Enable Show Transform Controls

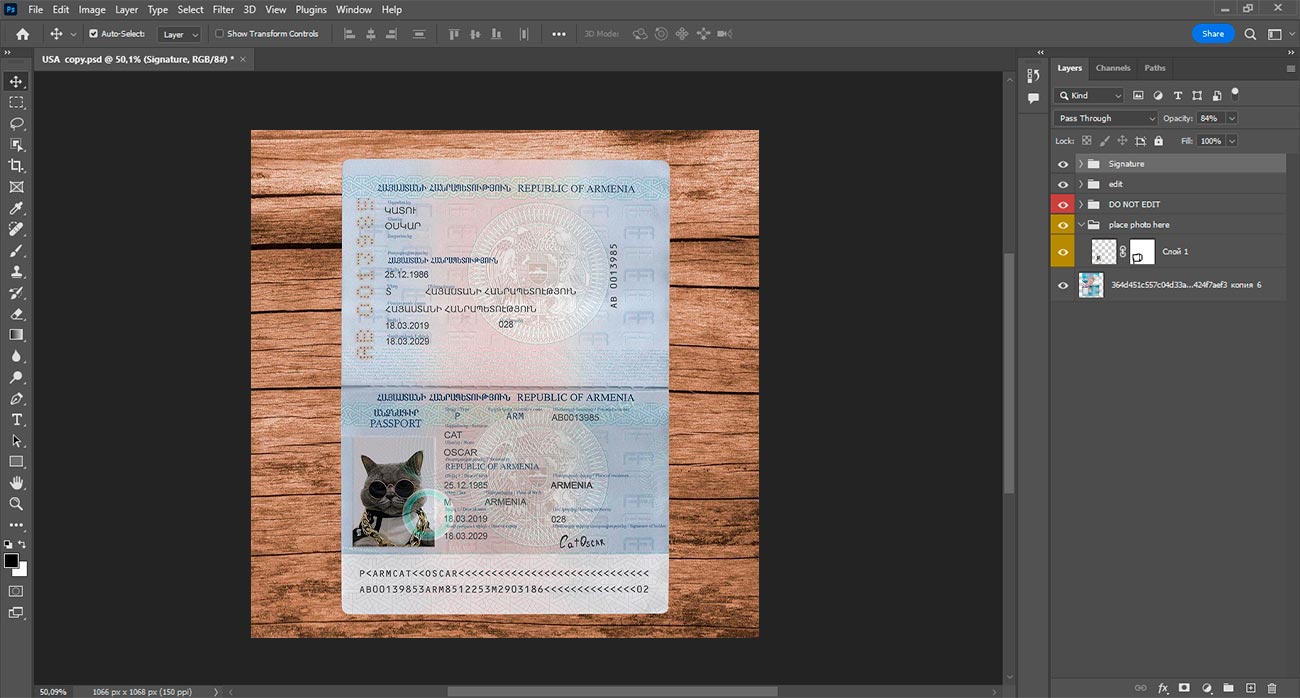[221, 34]
